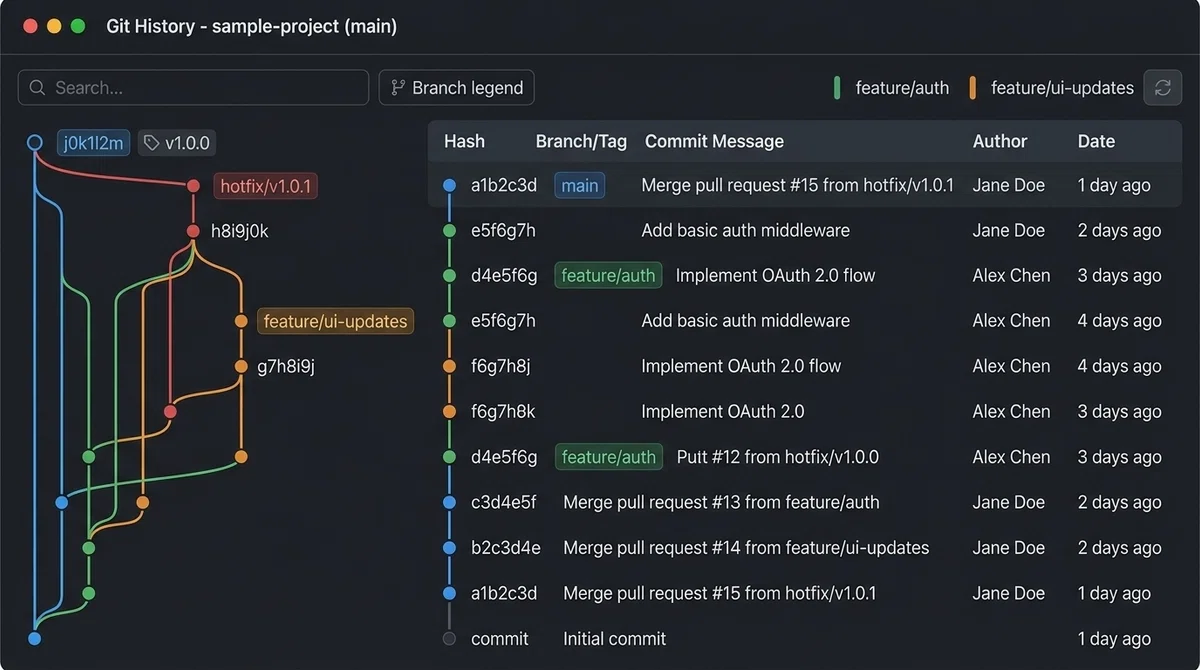Click the search magnifier icon

click(38, 88)
